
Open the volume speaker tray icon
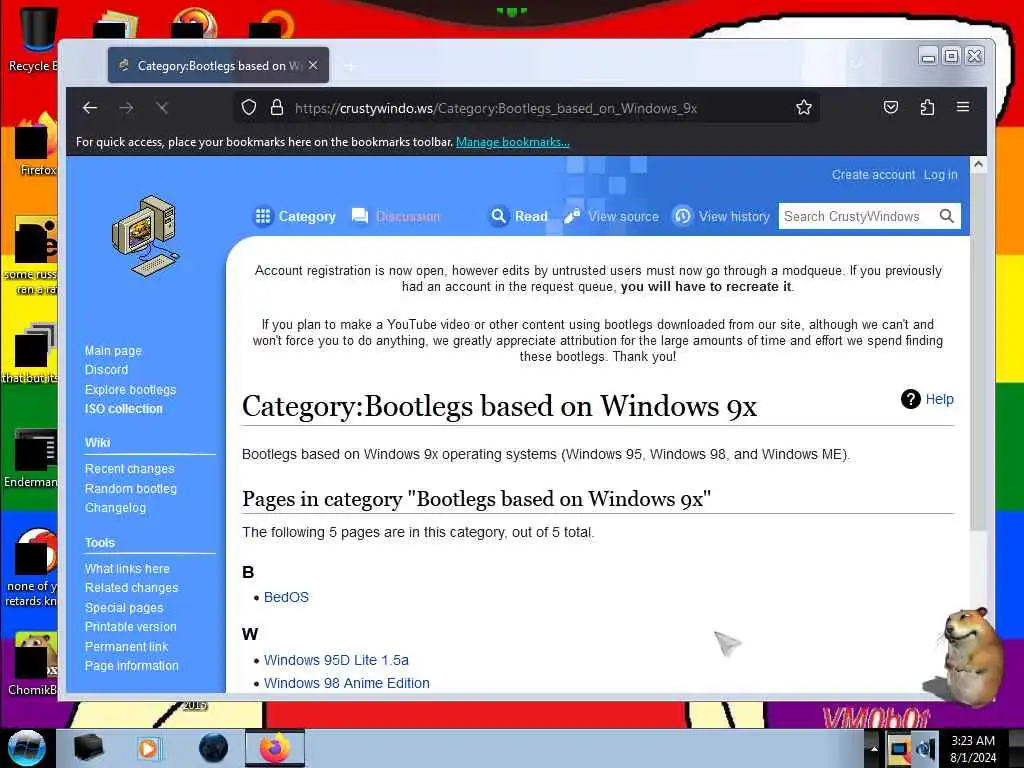point(926,748)
